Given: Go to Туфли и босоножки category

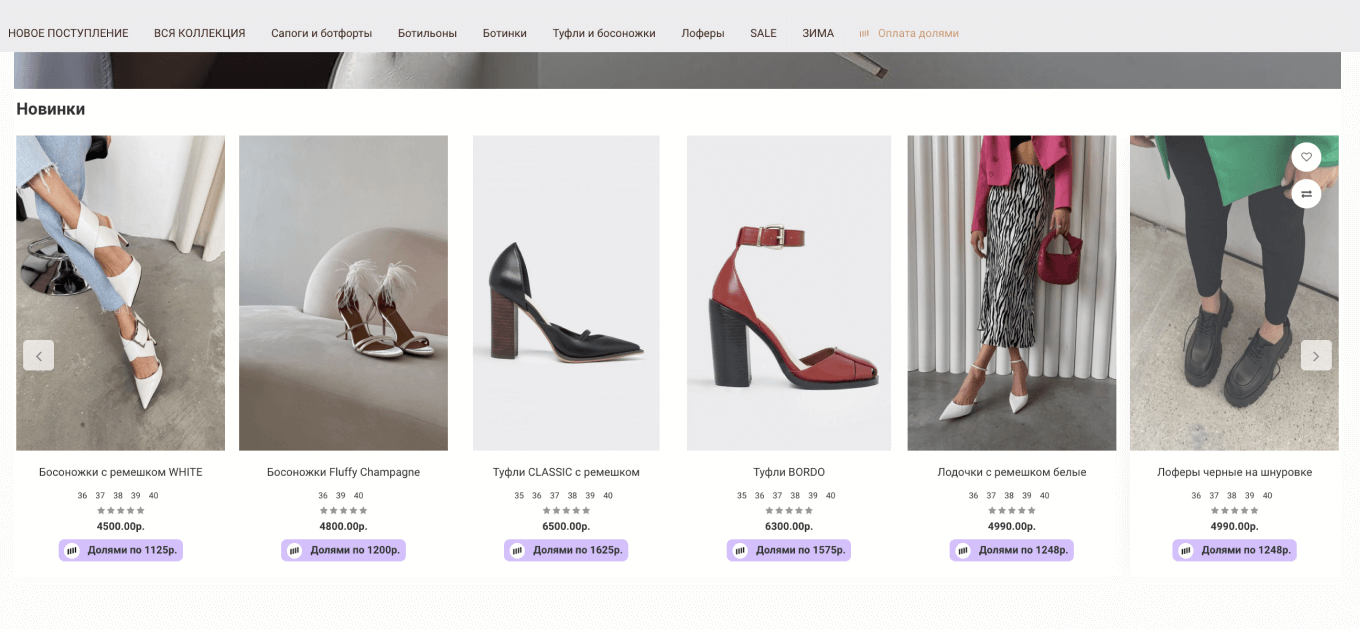Looking at the screenshot, I should [x=604, y=33].
